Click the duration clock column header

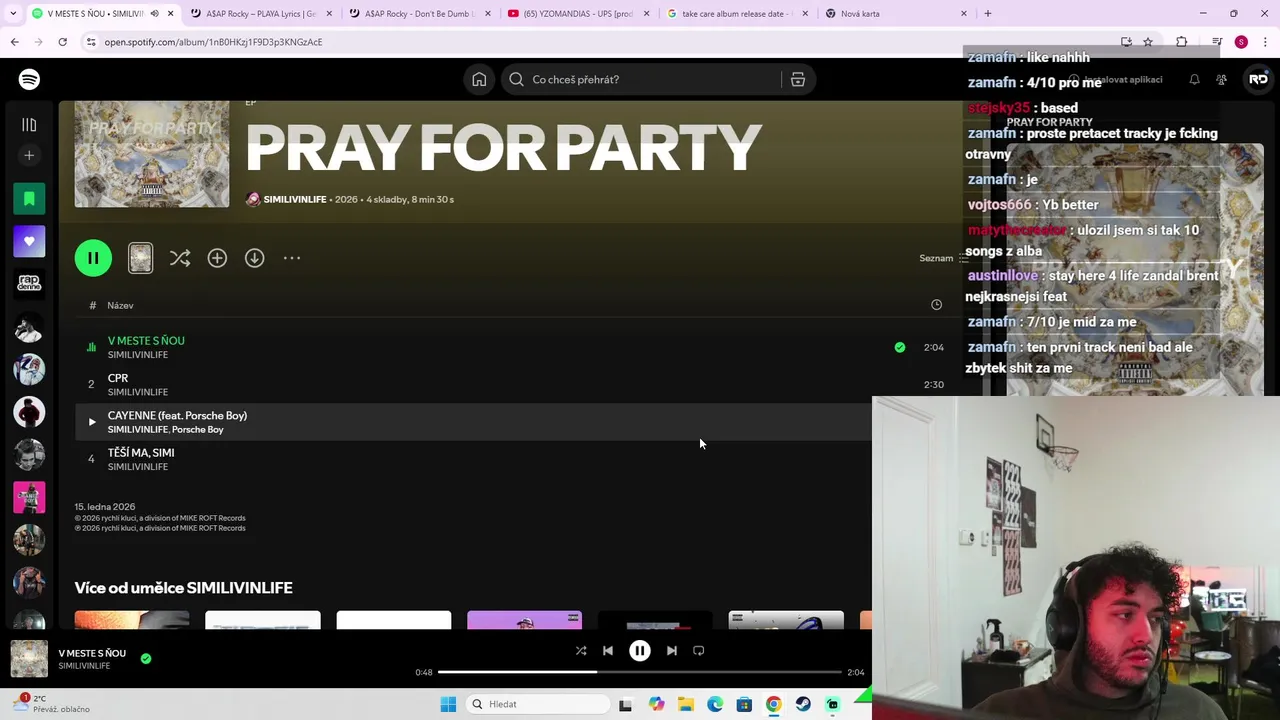(x=936, y=305)
